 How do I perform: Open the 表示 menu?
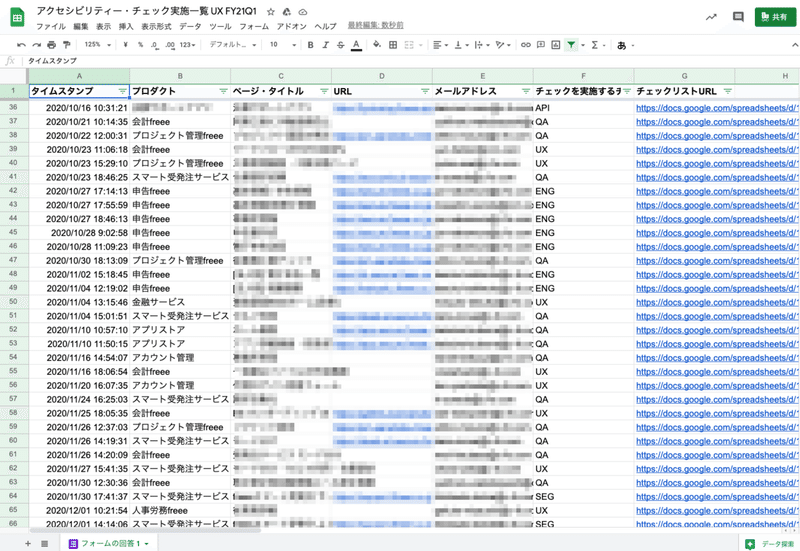coord(103,27)
